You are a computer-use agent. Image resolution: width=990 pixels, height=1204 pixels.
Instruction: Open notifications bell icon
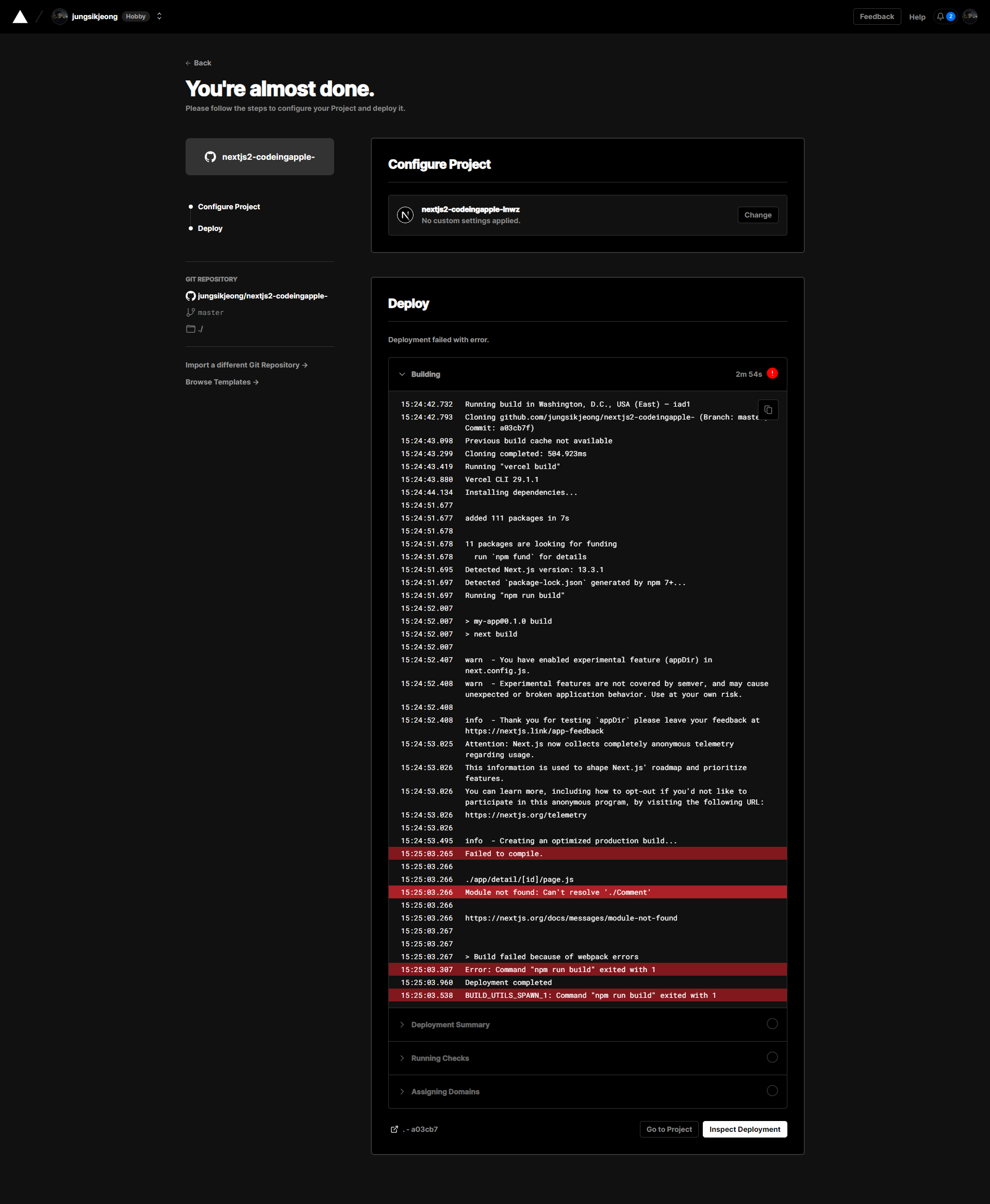940,16
